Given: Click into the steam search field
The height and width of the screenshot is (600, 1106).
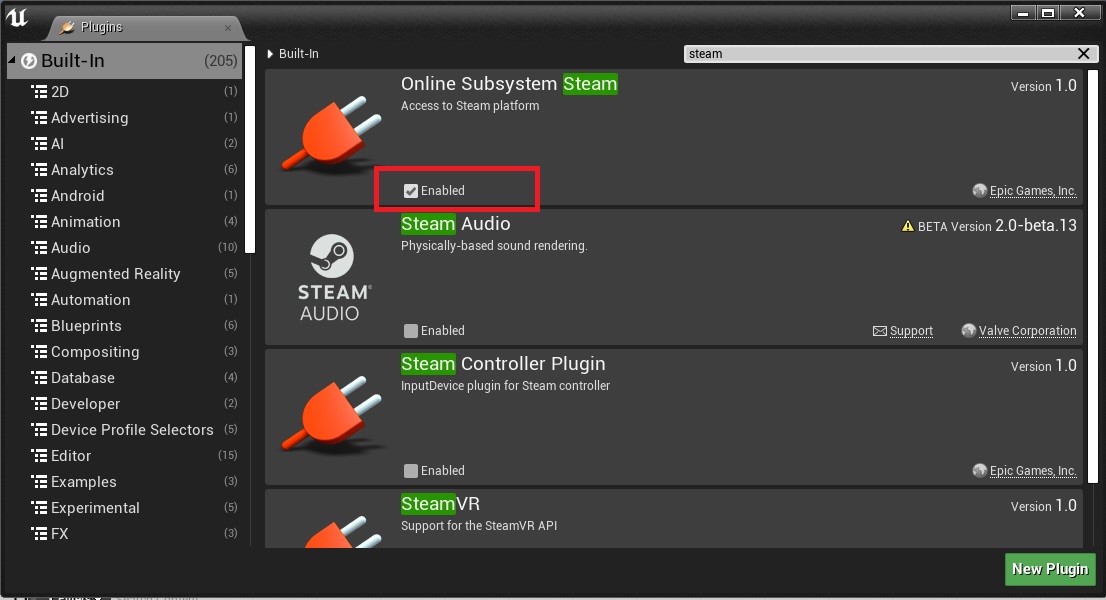Looking at the screenshot, I should tap(880, 54).
